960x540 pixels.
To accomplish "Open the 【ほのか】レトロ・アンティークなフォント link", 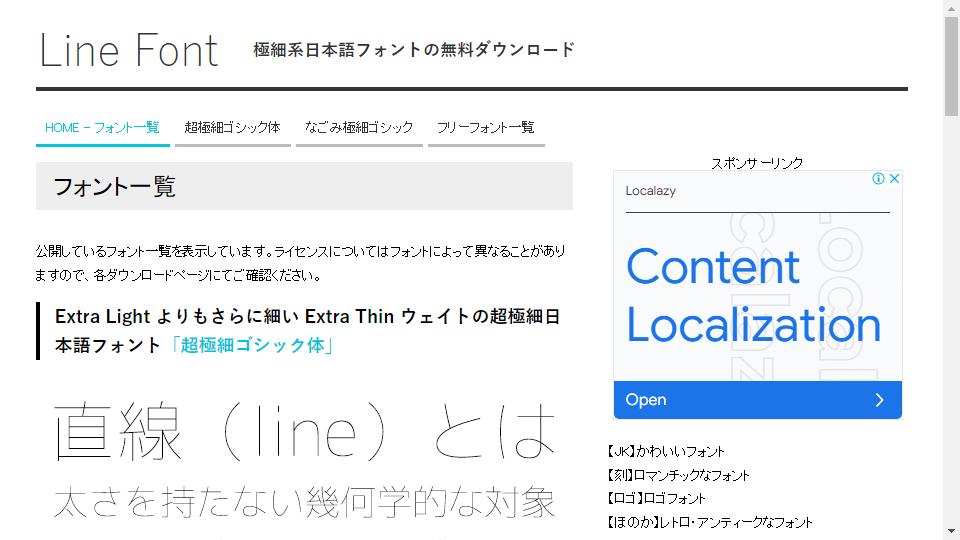I will click(x=710, y=522).
